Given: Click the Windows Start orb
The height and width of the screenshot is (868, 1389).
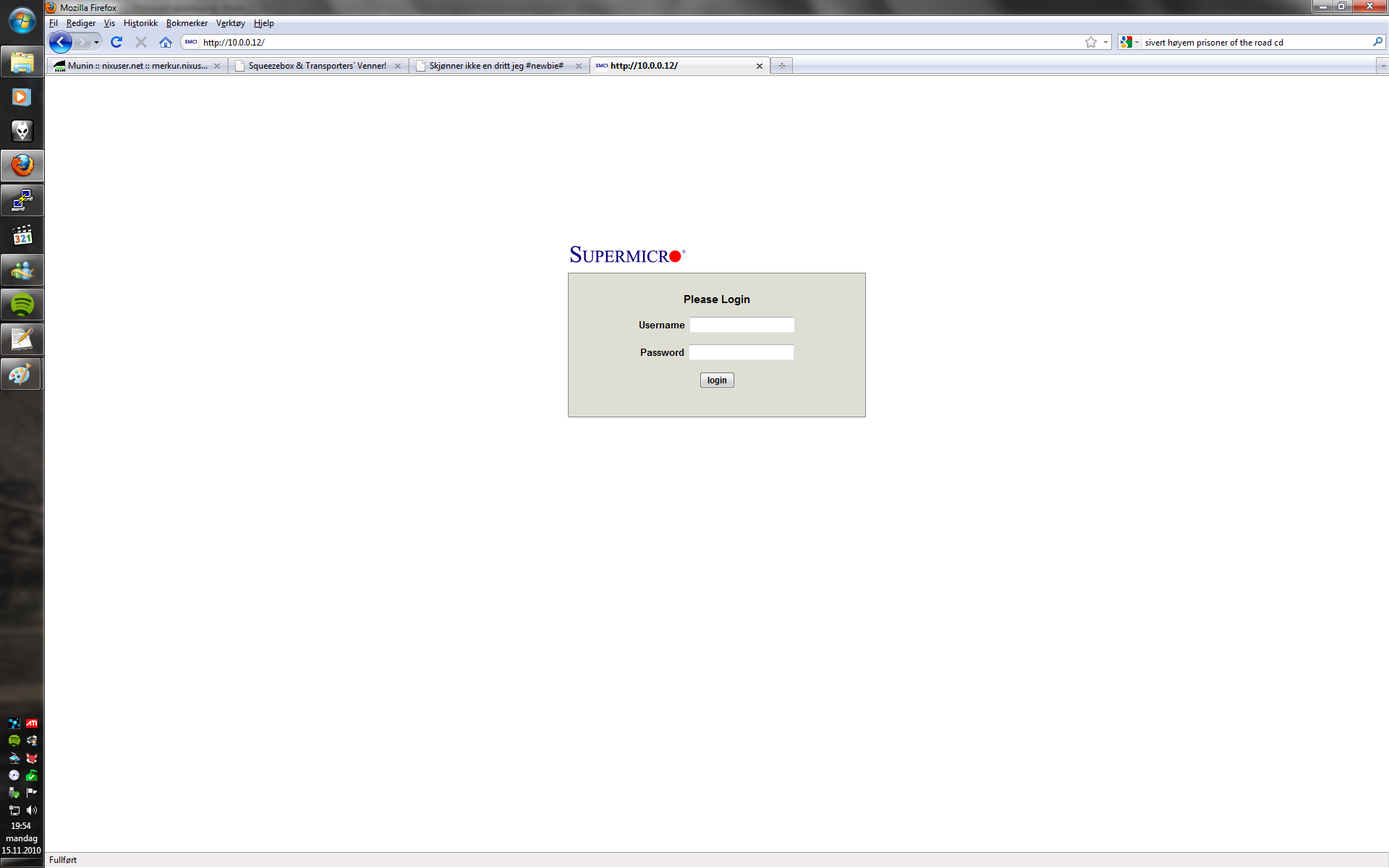Looking at the screenshot, I should click(22, 20).
